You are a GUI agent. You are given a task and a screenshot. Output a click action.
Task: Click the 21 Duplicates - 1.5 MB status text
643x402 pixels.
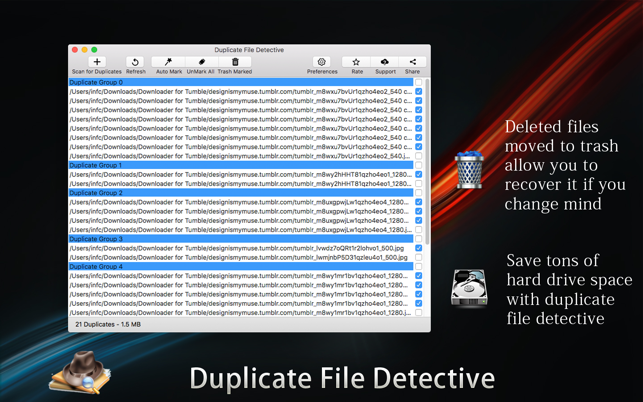click(x=108, y=324)
